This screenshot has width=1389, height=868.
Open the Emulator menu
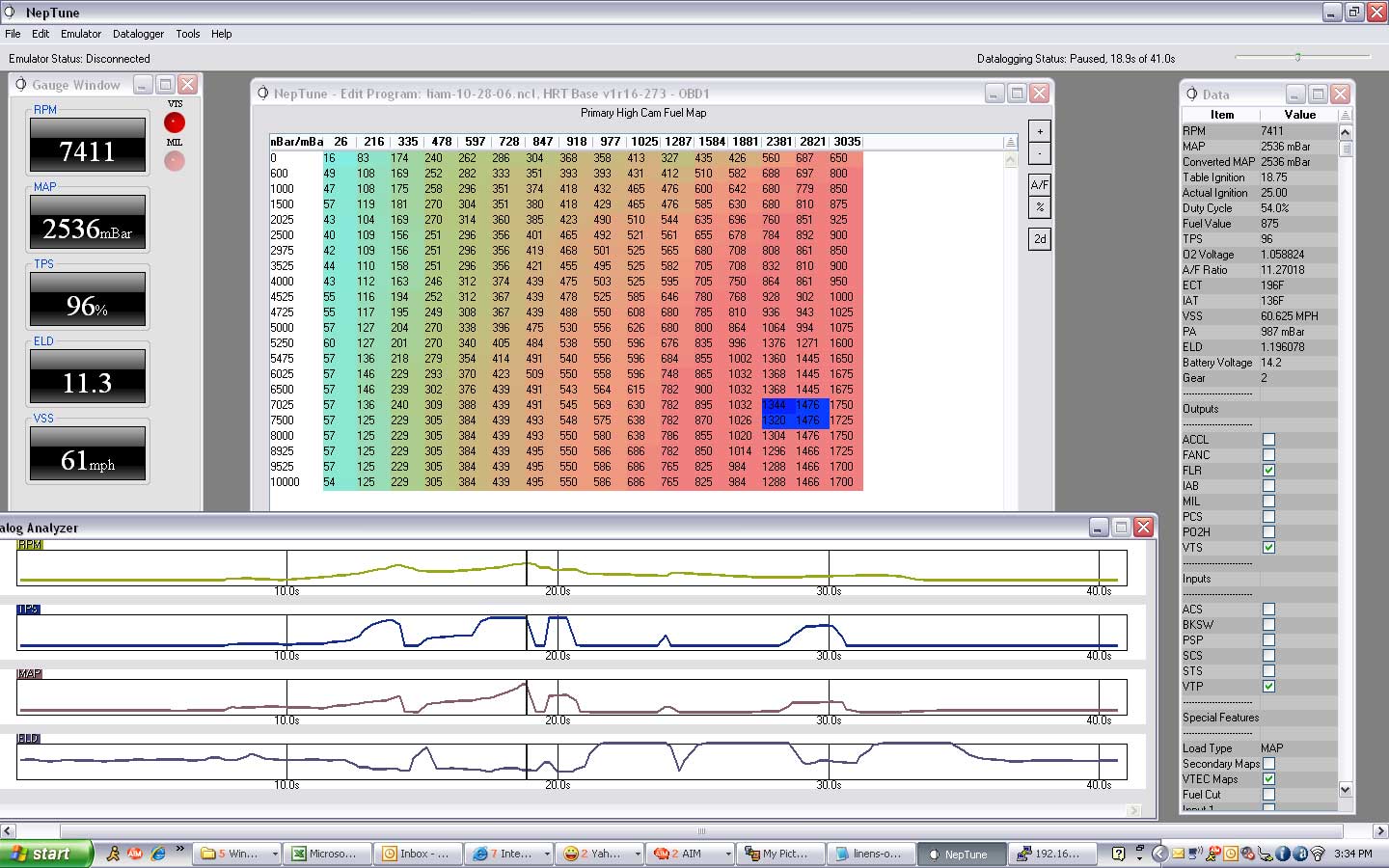point(81,34)
